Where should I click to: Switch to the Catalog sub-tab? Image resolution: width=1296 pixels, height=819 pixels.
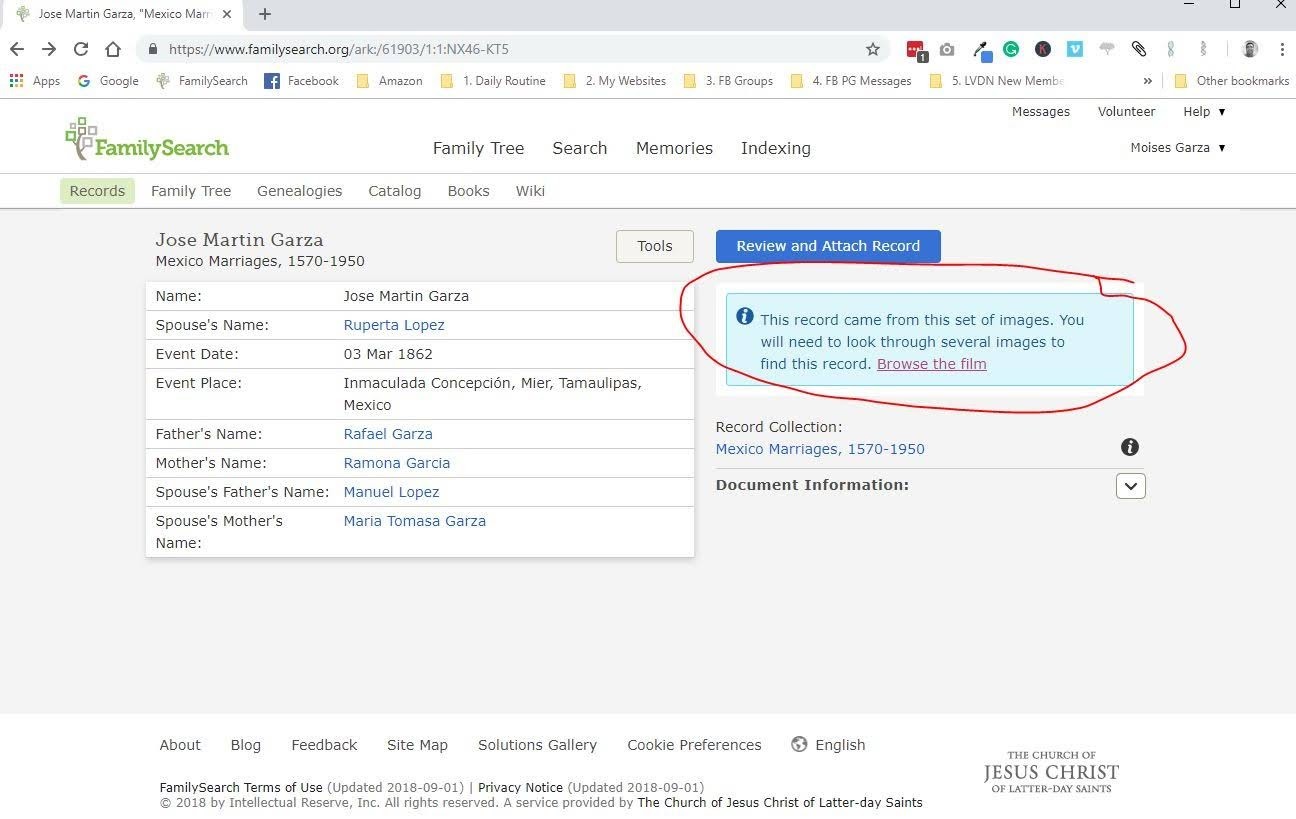(x=394, y=191)
